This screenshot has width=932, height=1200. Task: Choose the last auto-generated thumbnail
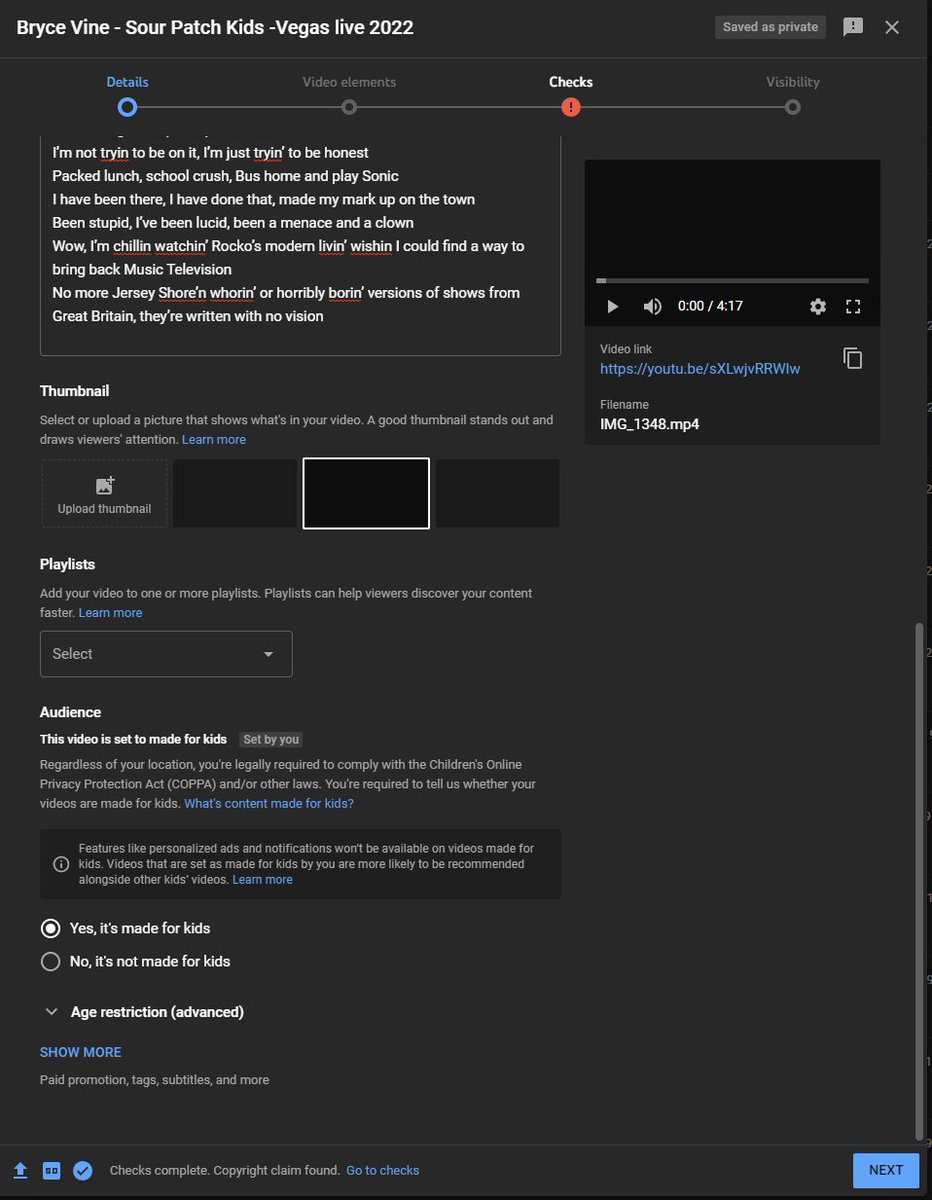click(498, 493)
